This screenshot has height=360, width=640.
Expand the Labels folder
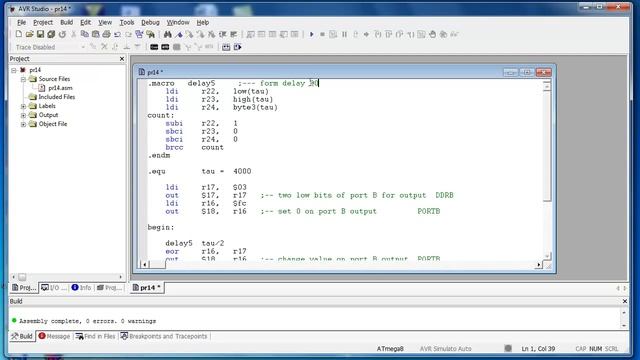tap(23, 106)
